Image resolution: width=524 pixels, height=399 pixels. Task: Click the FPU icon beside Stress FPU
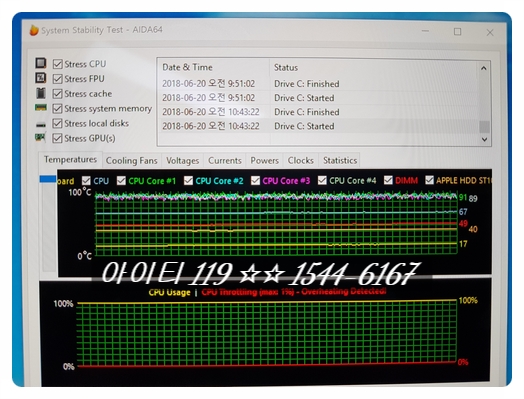pos(41,78)
